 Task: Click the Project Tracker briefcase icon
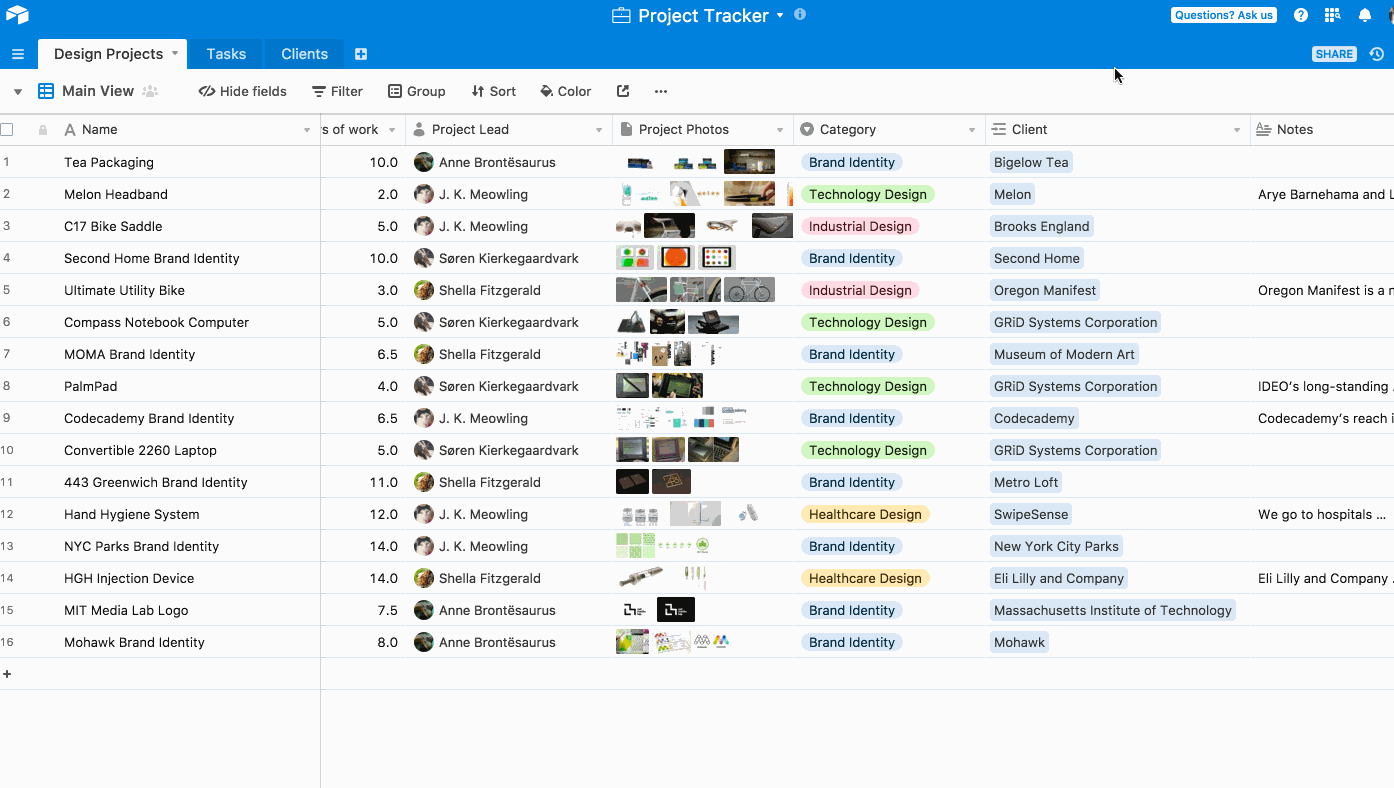(621, 15)
